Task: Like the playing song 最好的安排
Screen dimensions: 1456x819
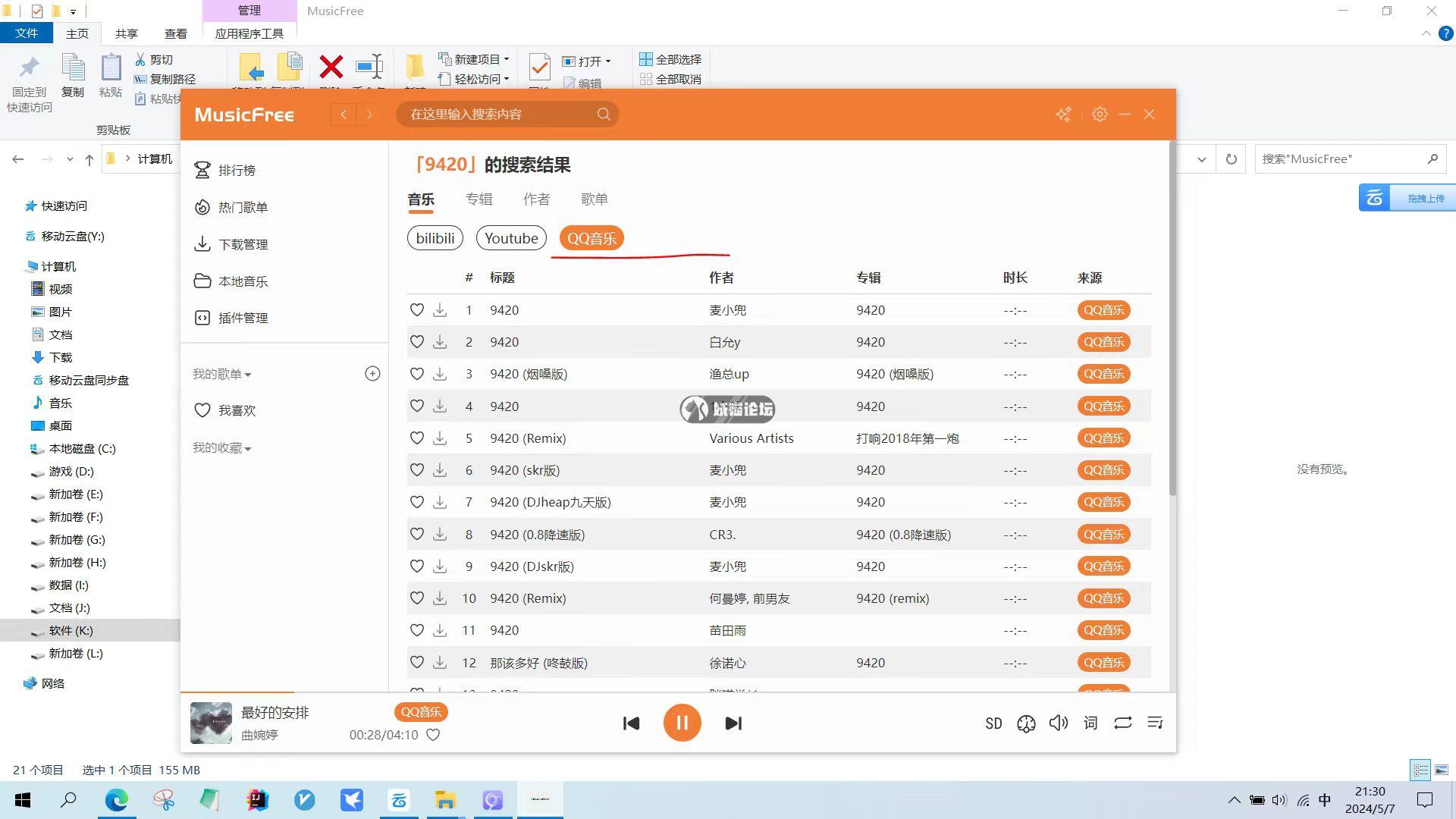Action: pos(433,735)
